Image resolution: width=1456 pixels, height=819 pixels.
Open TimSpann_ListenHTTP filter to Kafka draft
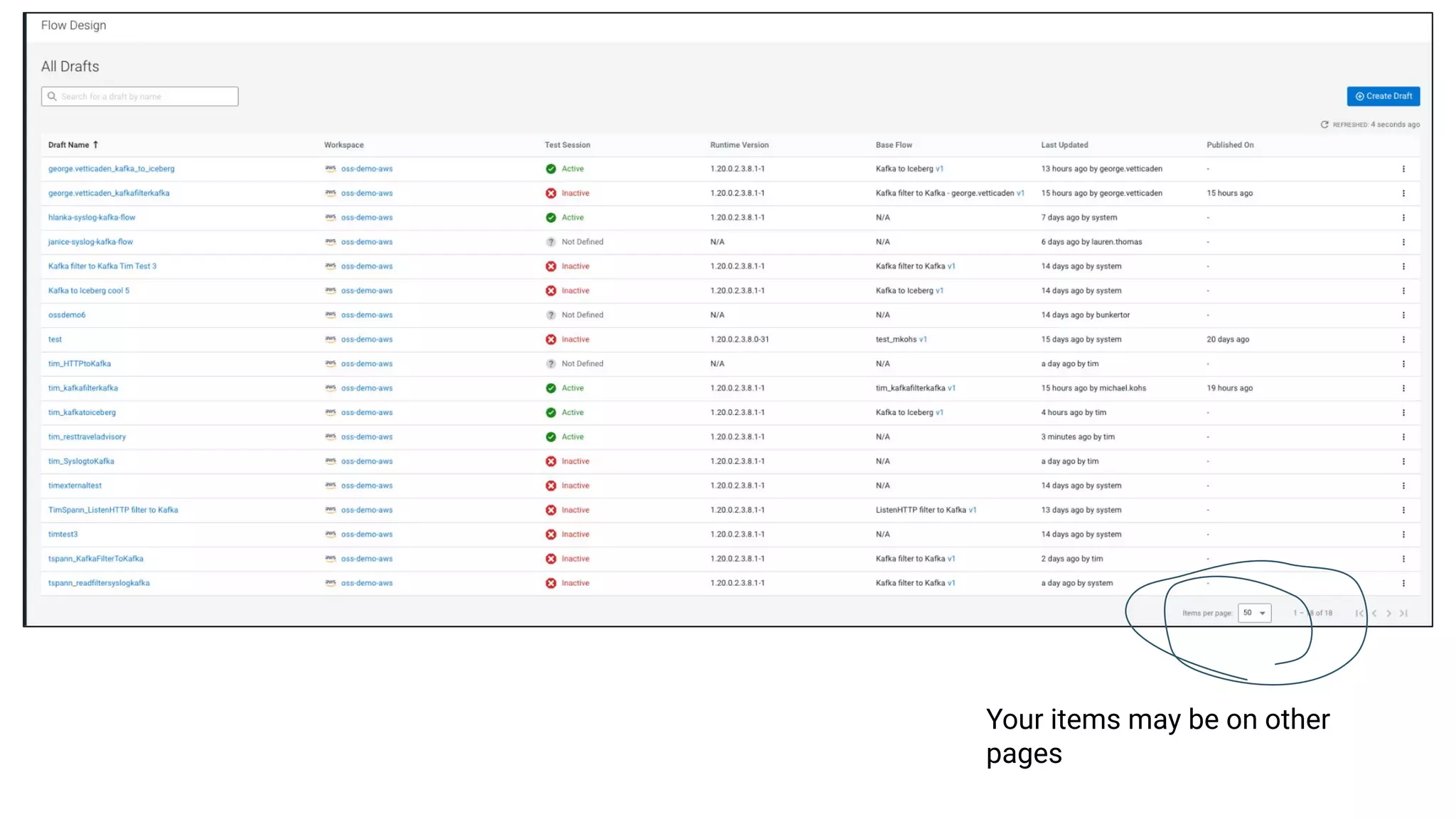pyautogui.click(x=113, y=510)
